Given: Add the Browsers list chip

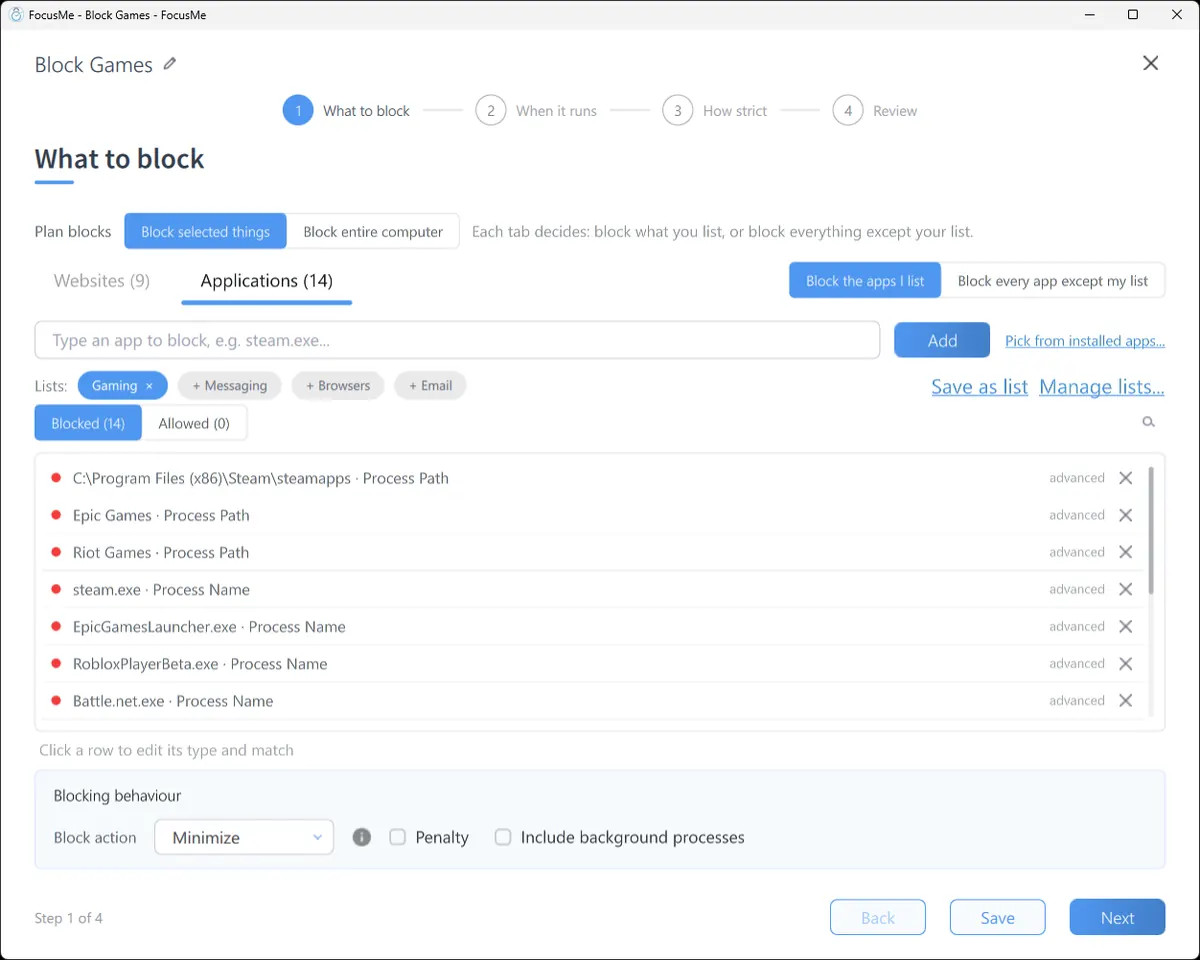Looking at the screenshot, I should (x=338, y=386).
